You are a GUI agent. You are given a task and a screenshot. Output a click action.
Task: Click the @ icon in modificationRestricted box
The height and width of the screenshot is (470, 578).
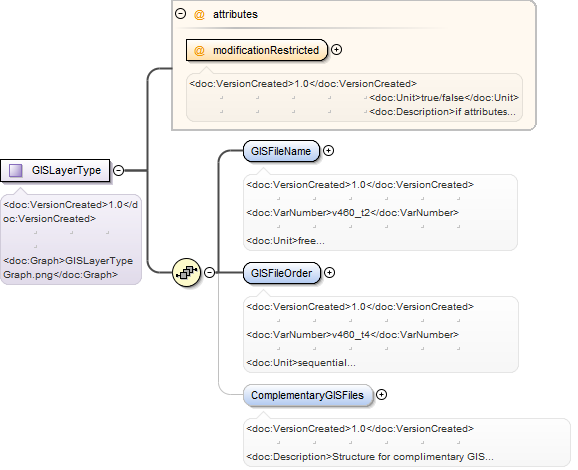199,50
